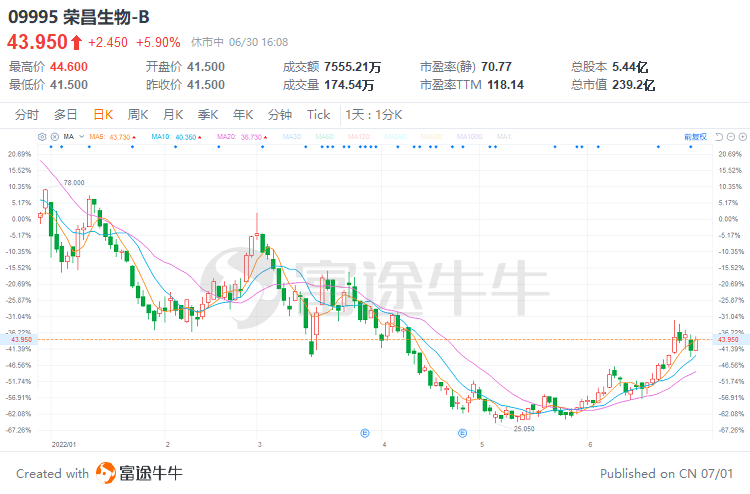Click the 总股本 5.44亿 value

pyautogui.click(x=630, y=67)
